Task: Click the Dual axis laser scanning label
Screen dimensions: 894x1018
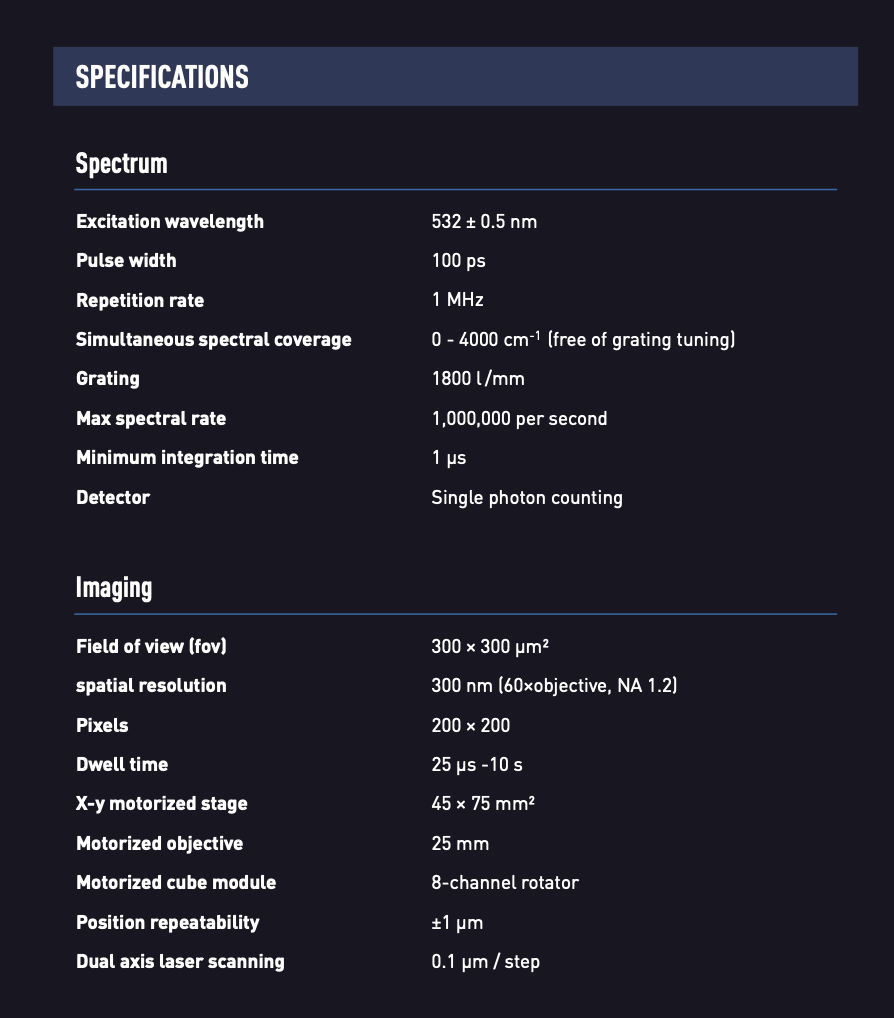Action: tap(180, 962)
